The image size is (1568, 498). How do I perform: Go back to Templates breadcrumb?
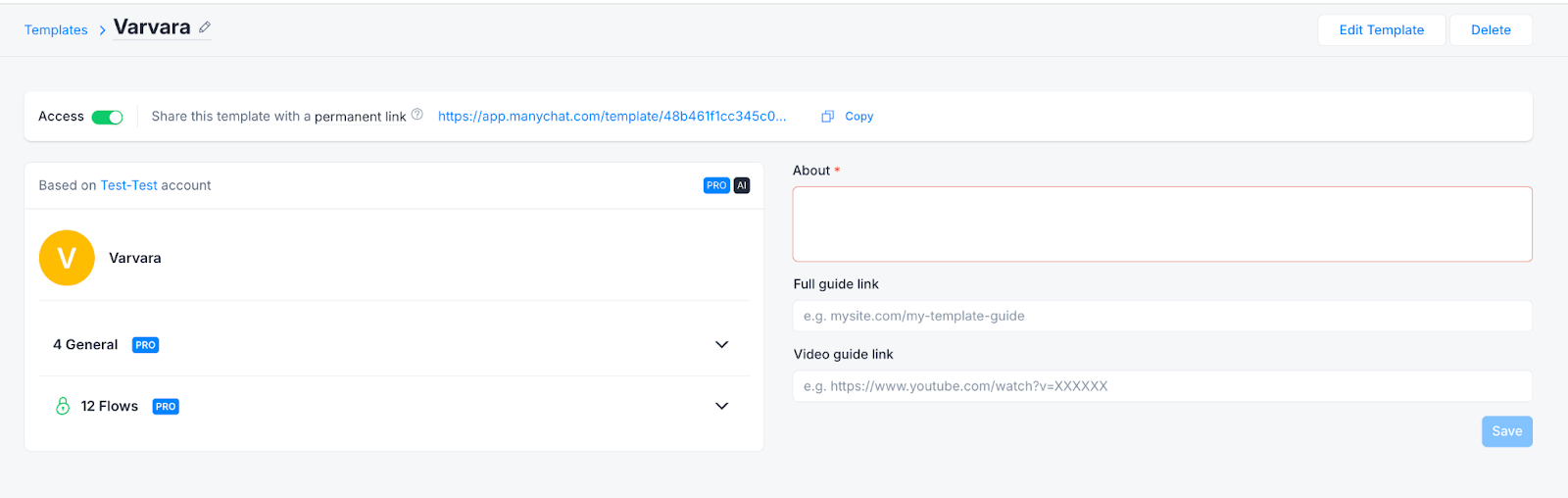[56, 30]
